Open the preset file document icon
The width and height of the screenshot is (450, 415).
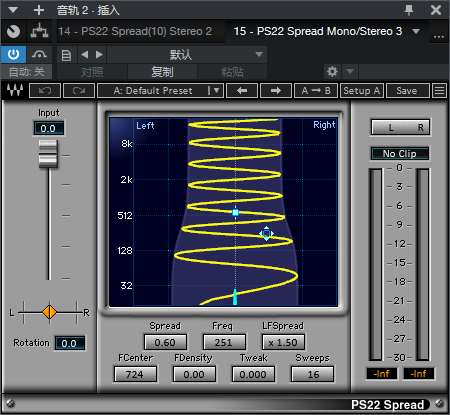[x=66, y=55]
